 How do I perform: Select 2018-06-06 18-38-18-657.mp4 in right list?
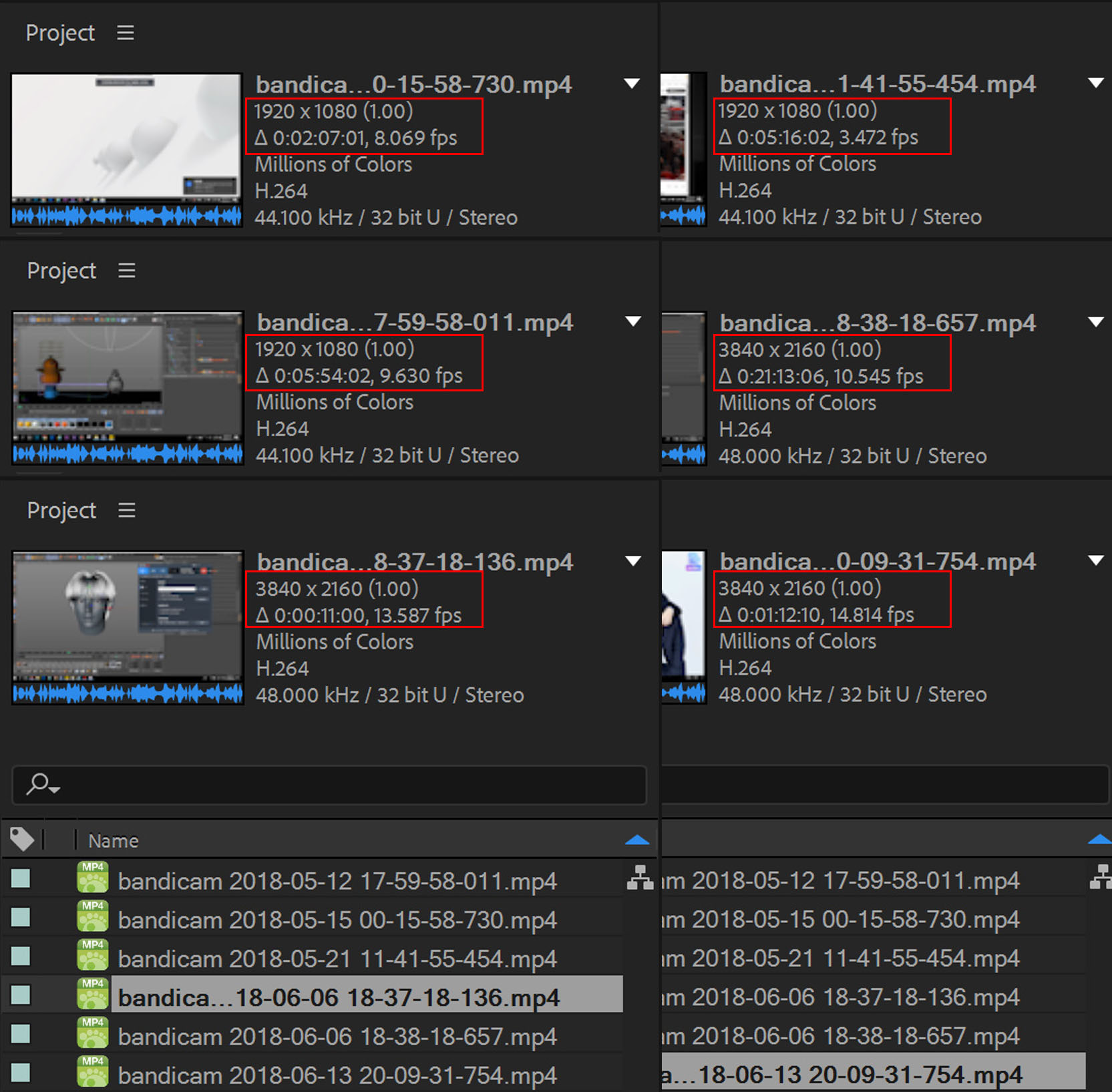[840, 1035]
